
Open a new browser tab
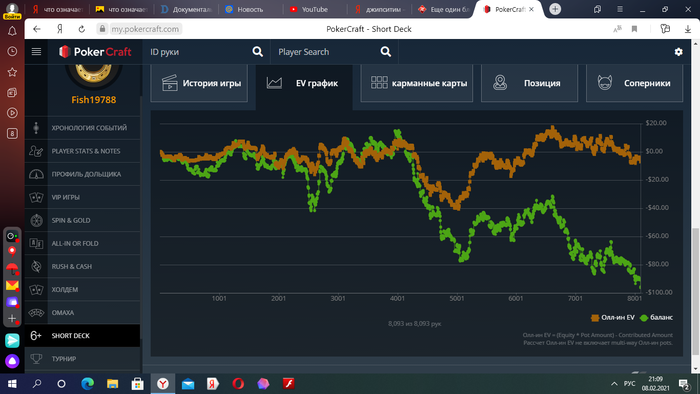coord(555,9)
